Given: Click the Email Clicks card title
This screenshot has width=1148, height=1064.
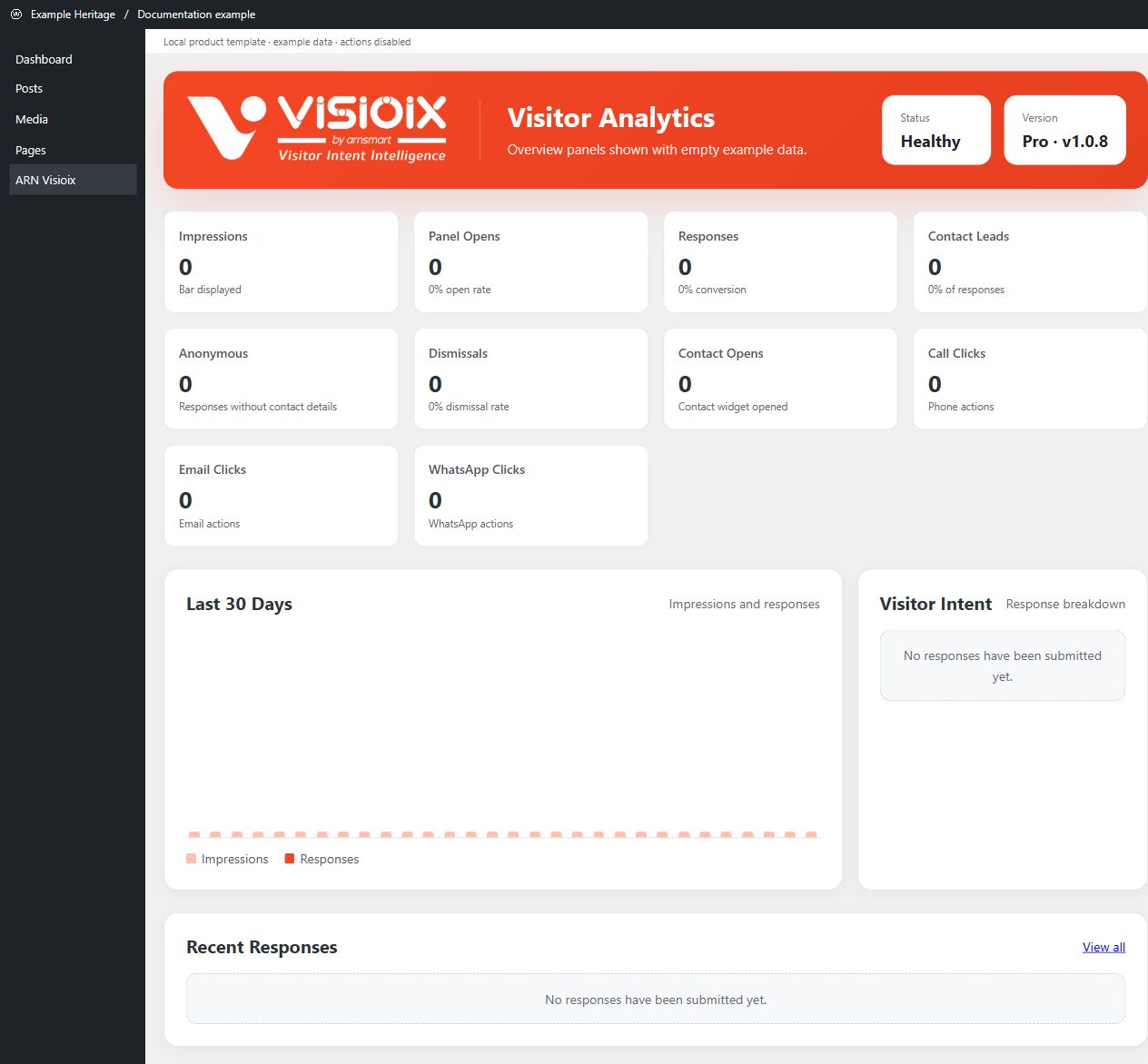Looking at the screenshot, I should click(x=213, y=469).
